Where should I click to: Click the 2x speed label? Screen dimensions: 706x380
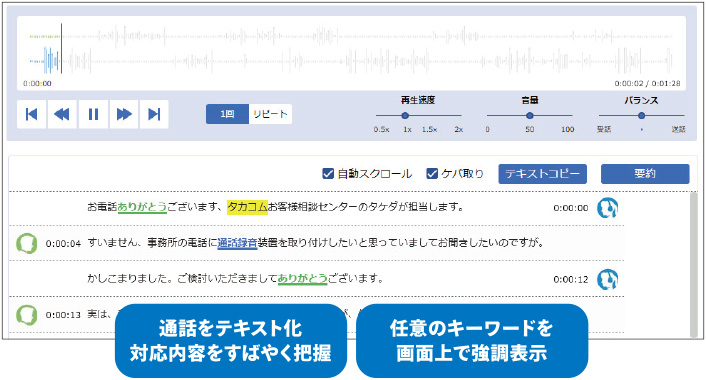coord(458,129)
